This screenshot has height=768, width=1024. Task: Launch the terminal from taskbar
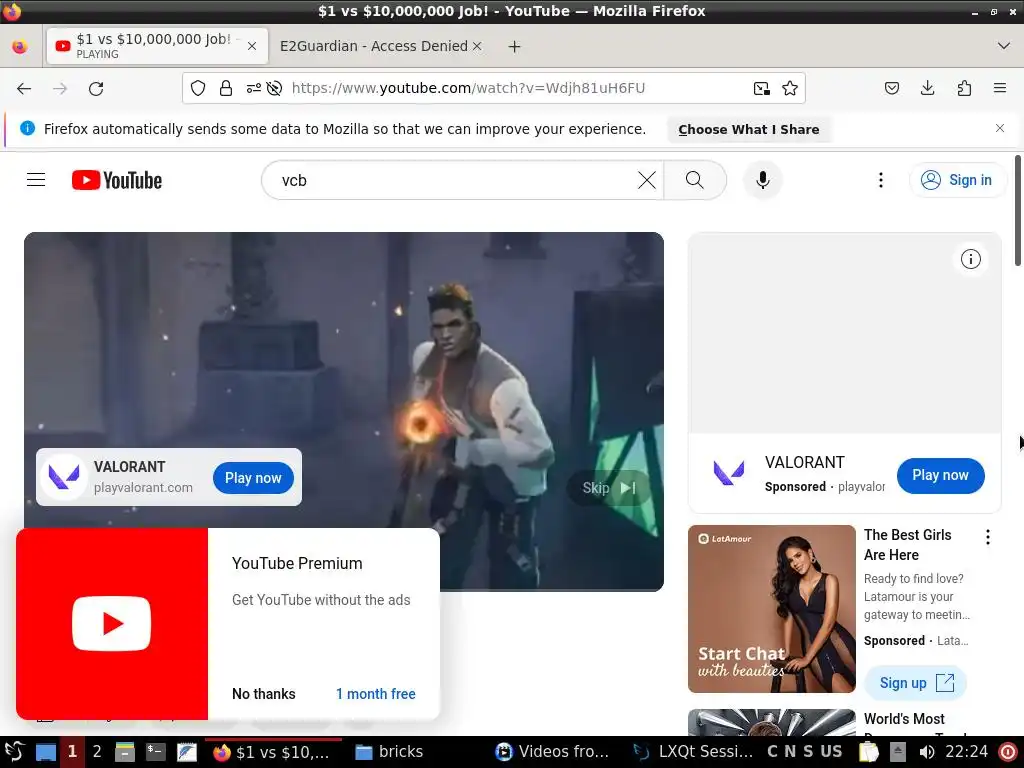(155, 752)
